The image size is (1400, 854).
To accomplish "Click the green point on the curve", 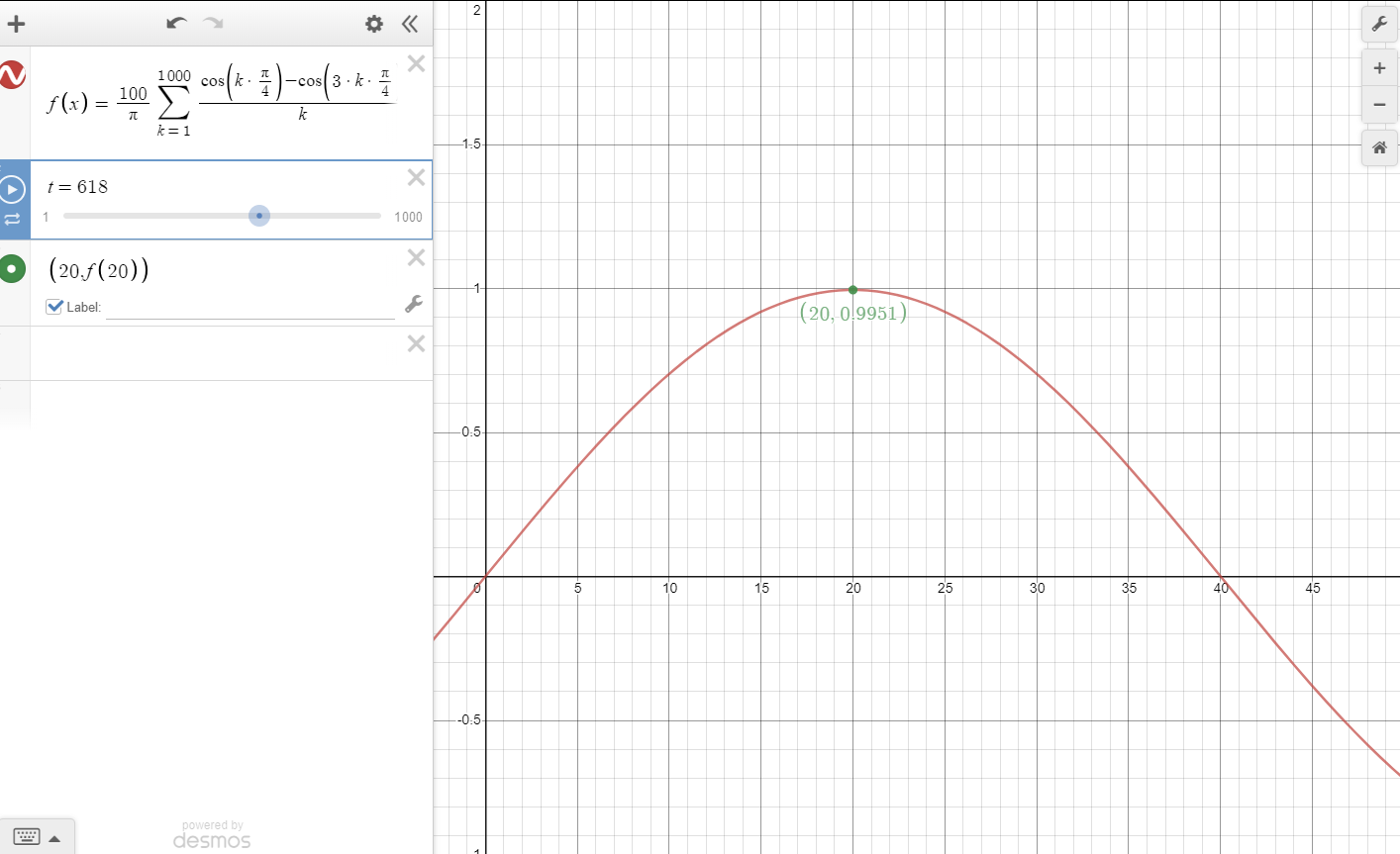I will (x=852, y=290).
